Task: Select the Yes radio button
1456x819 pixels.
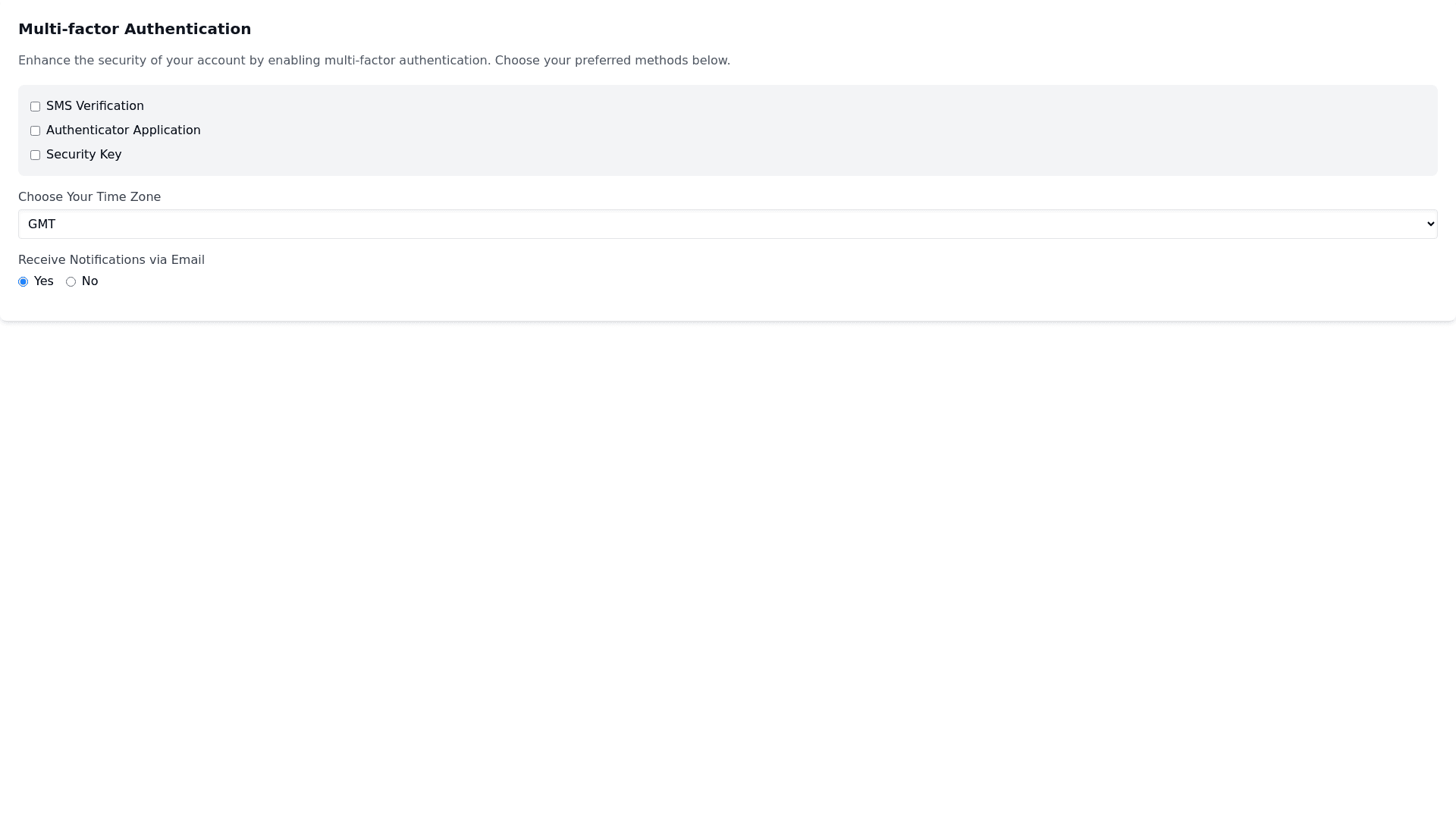Action: click(24, 282)
